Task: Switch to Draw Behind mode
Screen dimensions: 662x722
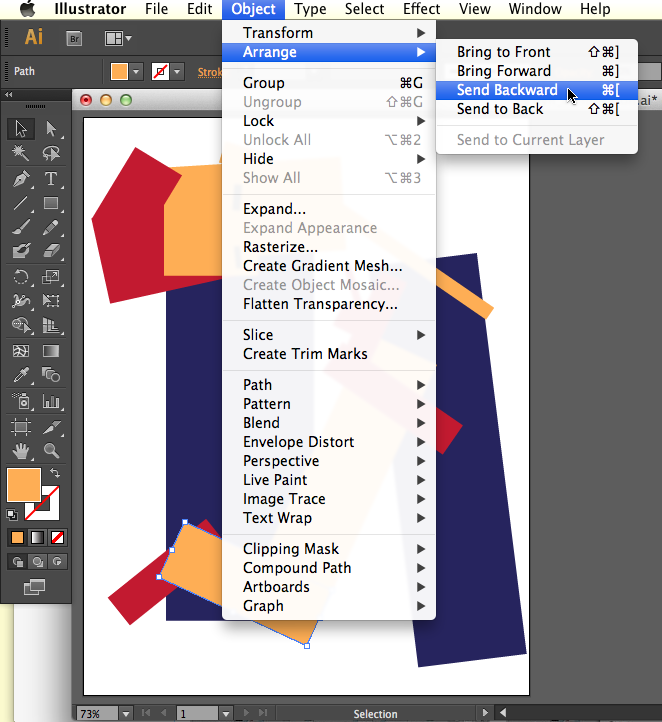Action: [x=36, y=562]
